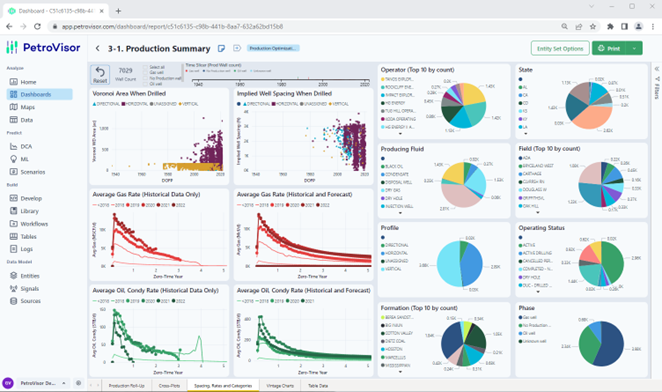Check the Oil well checkbox
Image resolution: width=662 pixels, height=392 pixels.
[146, 84]
